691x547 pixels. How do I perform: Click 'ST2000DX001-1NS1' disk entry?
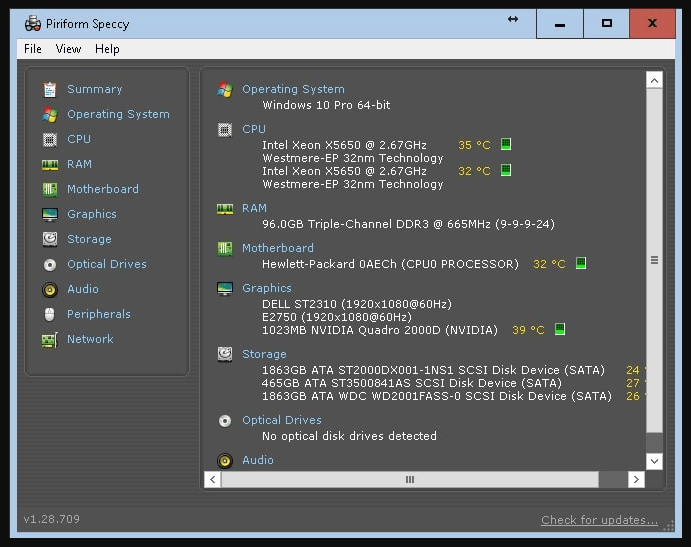pos(433,370)
